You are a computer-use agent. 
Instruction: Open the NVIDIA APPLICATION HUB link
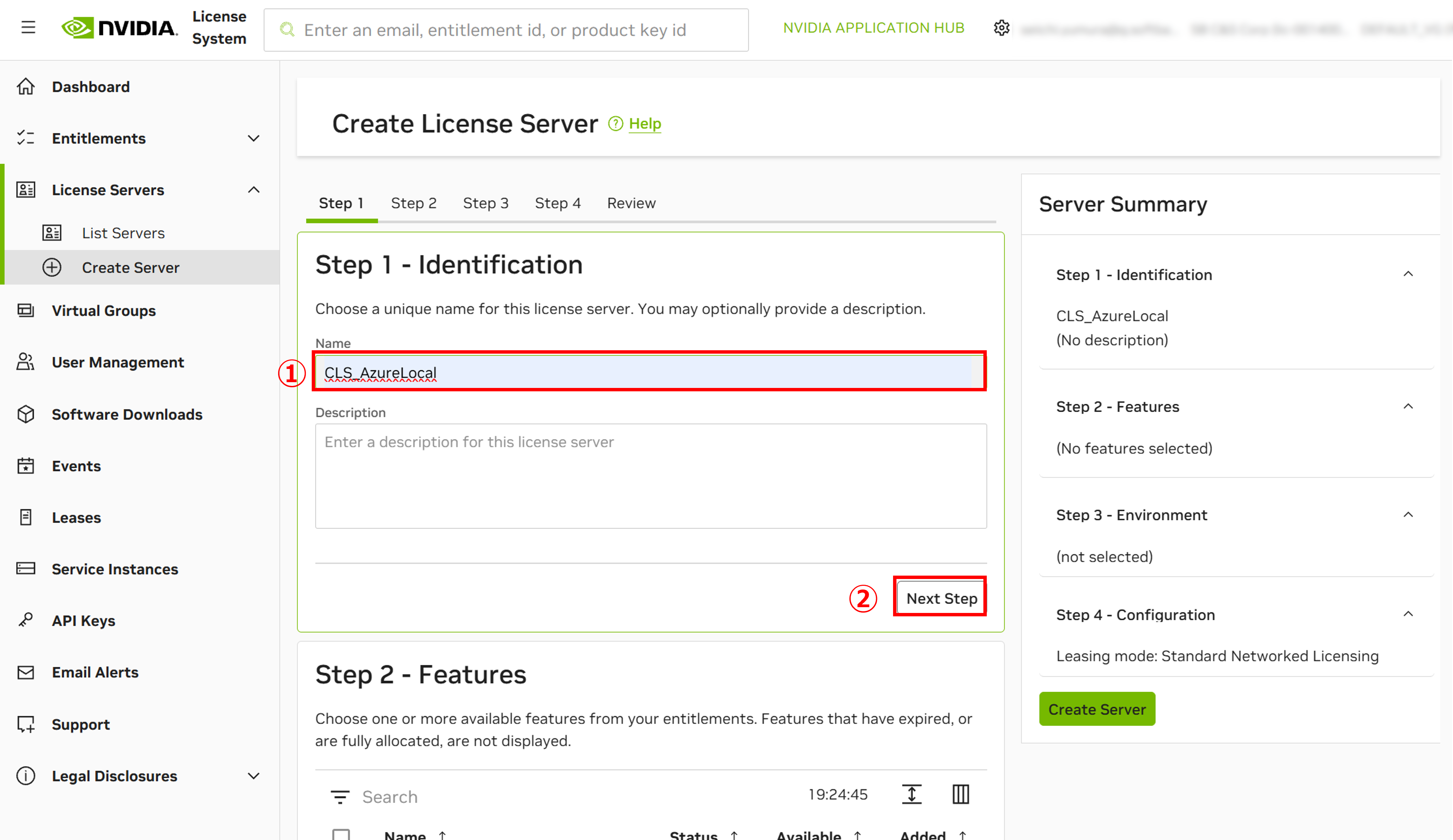tap(873, 27)
